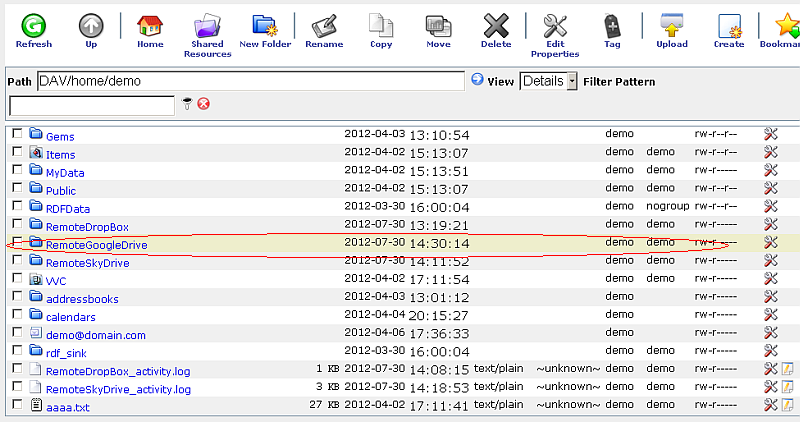Open the calendars folder
The image size is (800, 422).
click(71, 317)
